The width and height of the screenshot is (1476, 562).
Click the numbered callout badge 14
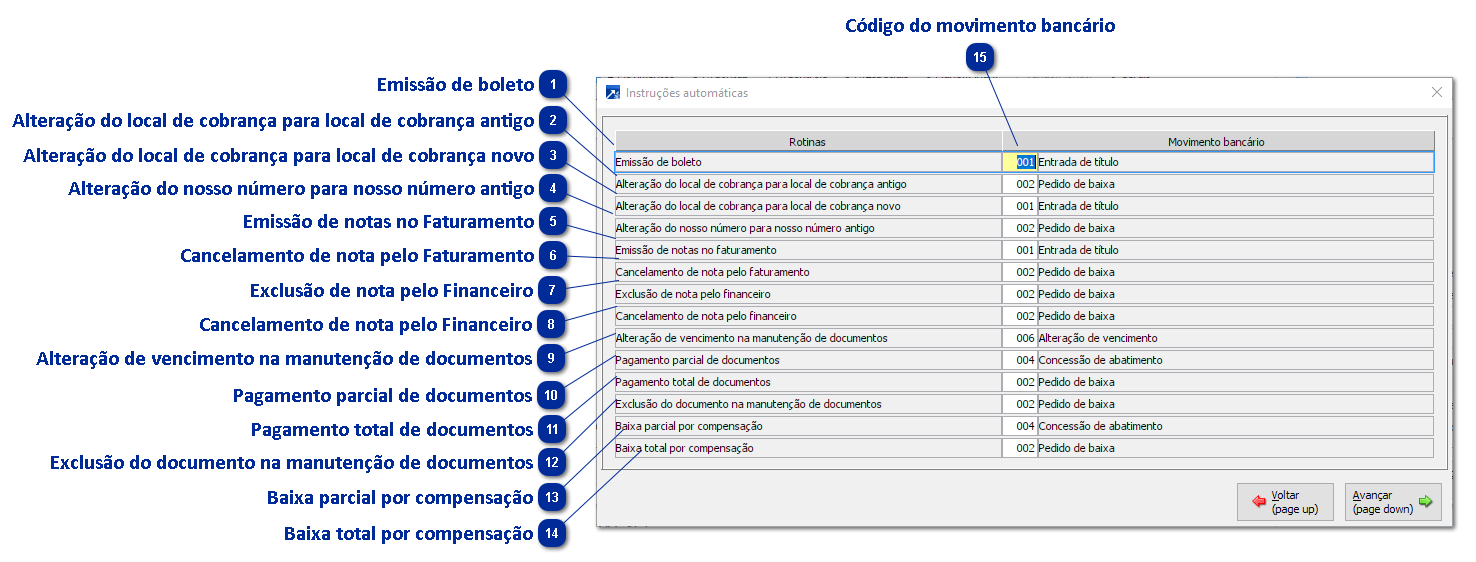point(551,534)
